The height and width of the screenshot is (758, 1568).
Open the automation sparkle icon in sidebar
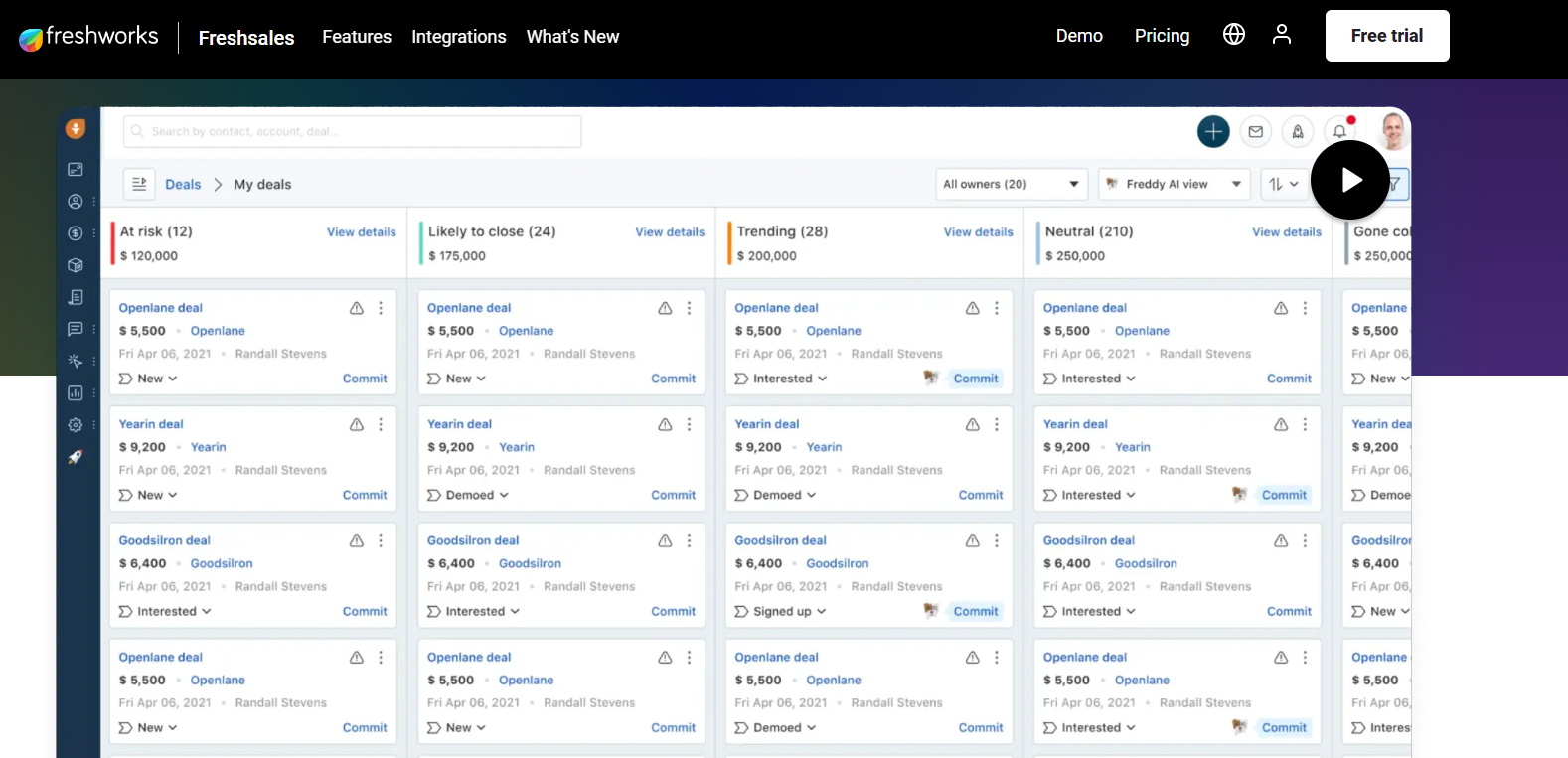[x=76, y=361]
